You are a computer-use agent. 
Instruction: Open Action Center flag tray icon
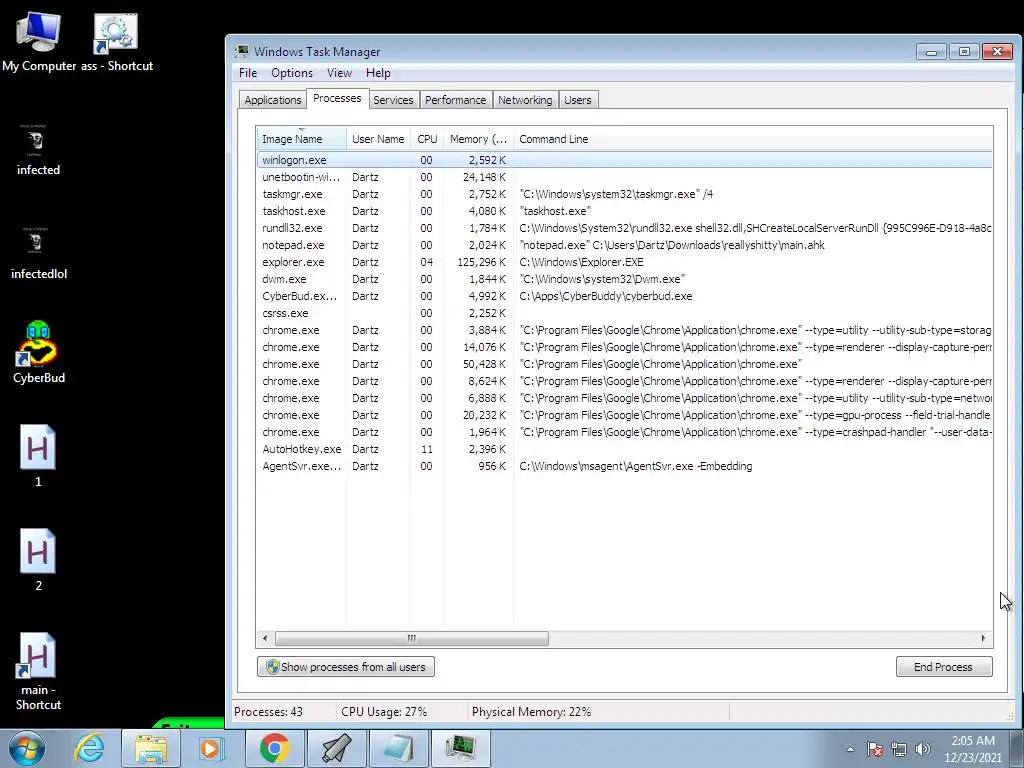pos(875,749)
